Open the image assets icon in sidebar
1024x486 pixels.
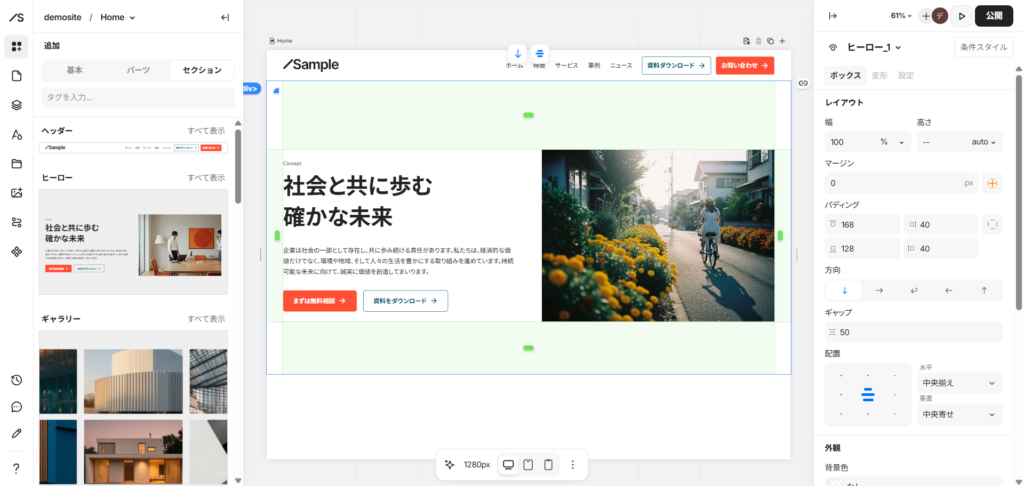pyautogui.click(x=16, y=193)
